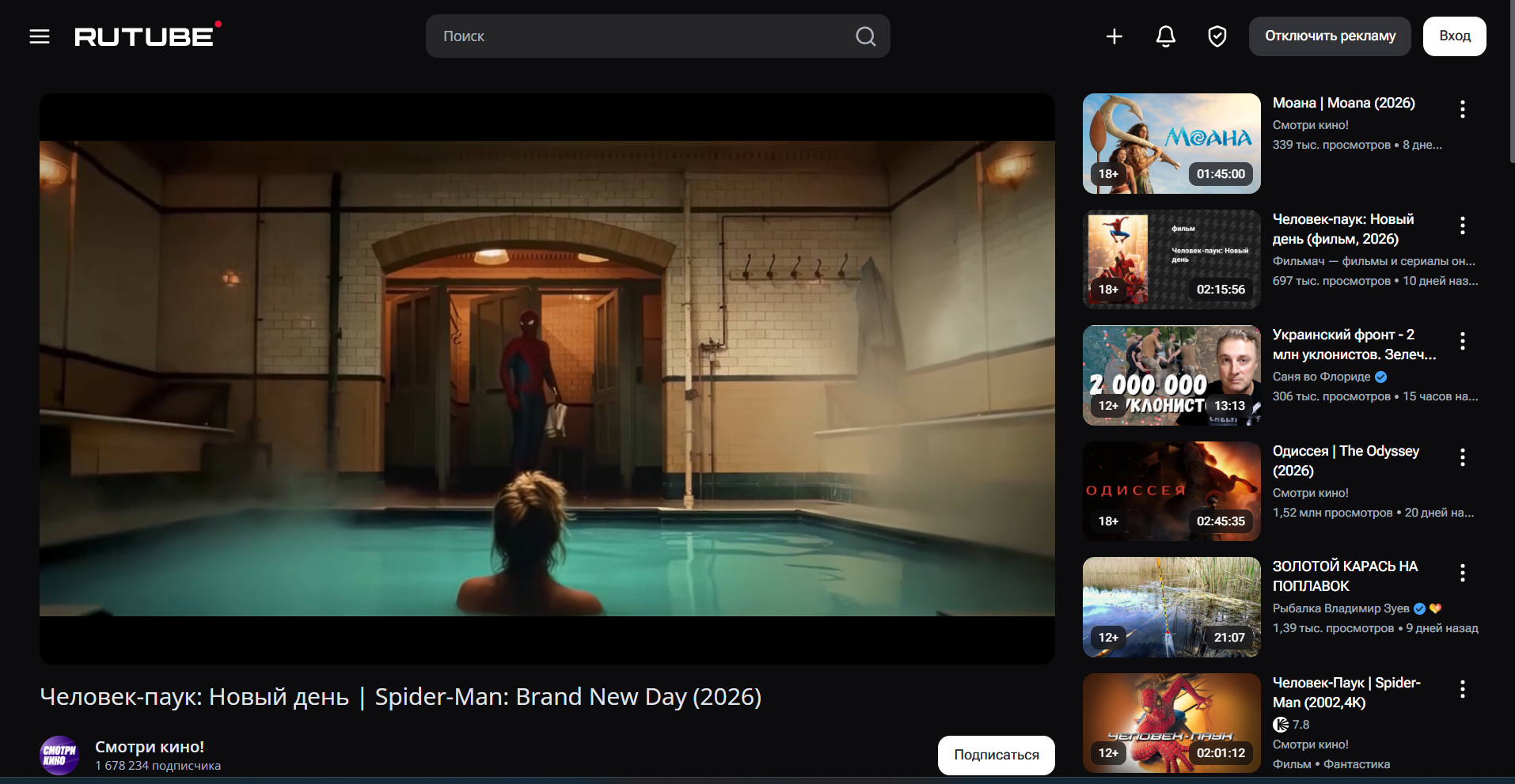
Task: Click the shield icon in header
Action: pyautogui.click(x=1217, y=36)
